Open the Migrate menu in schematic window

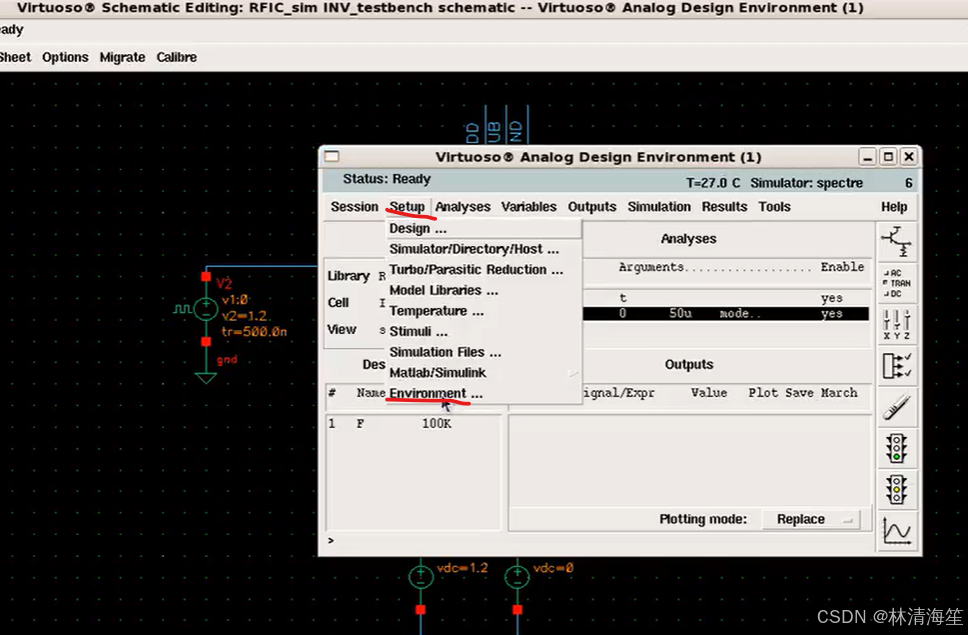click(x=122, y=57)
